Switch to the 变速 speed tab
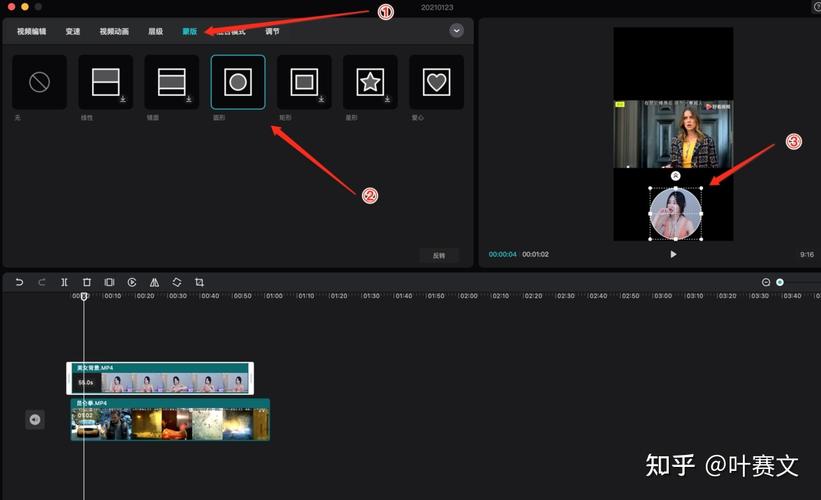This screenshot has height=500, width=821. click(x=73, y=31)
